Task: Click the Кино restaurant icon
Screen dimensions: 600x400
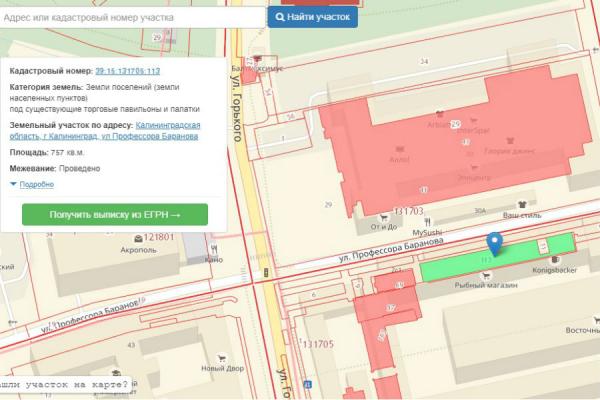Action: point(212,249)
